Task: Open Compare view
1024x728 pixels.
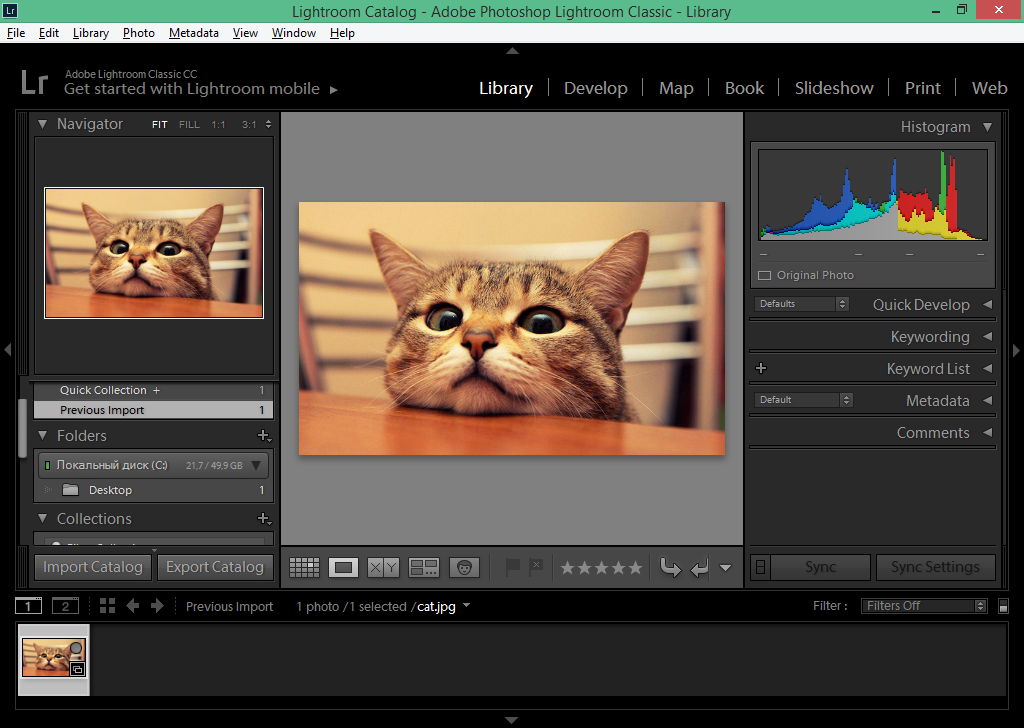Action: [x=381, y=567]
